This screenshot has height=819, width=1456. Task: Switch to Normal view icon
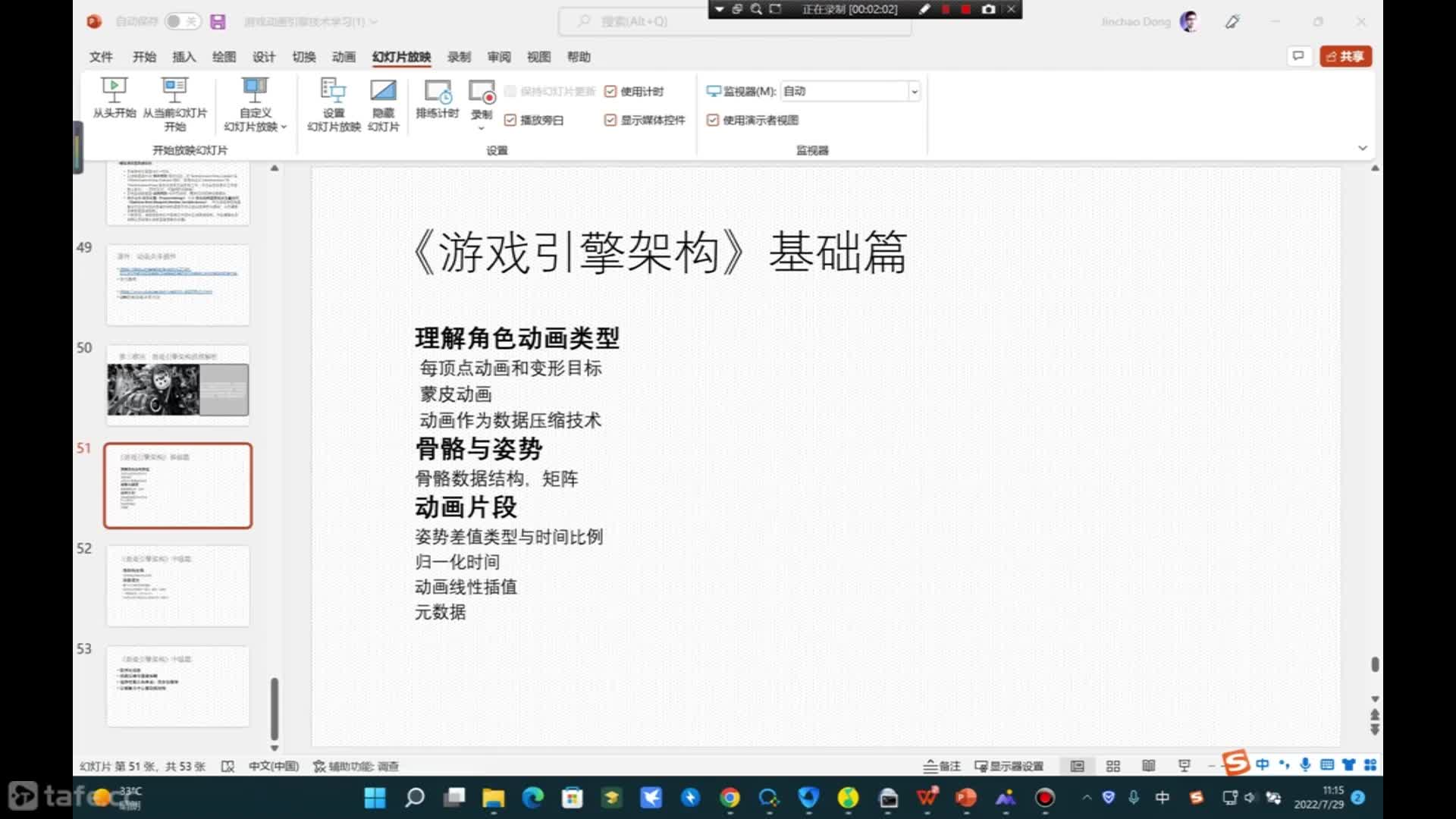click(1077, 766)
